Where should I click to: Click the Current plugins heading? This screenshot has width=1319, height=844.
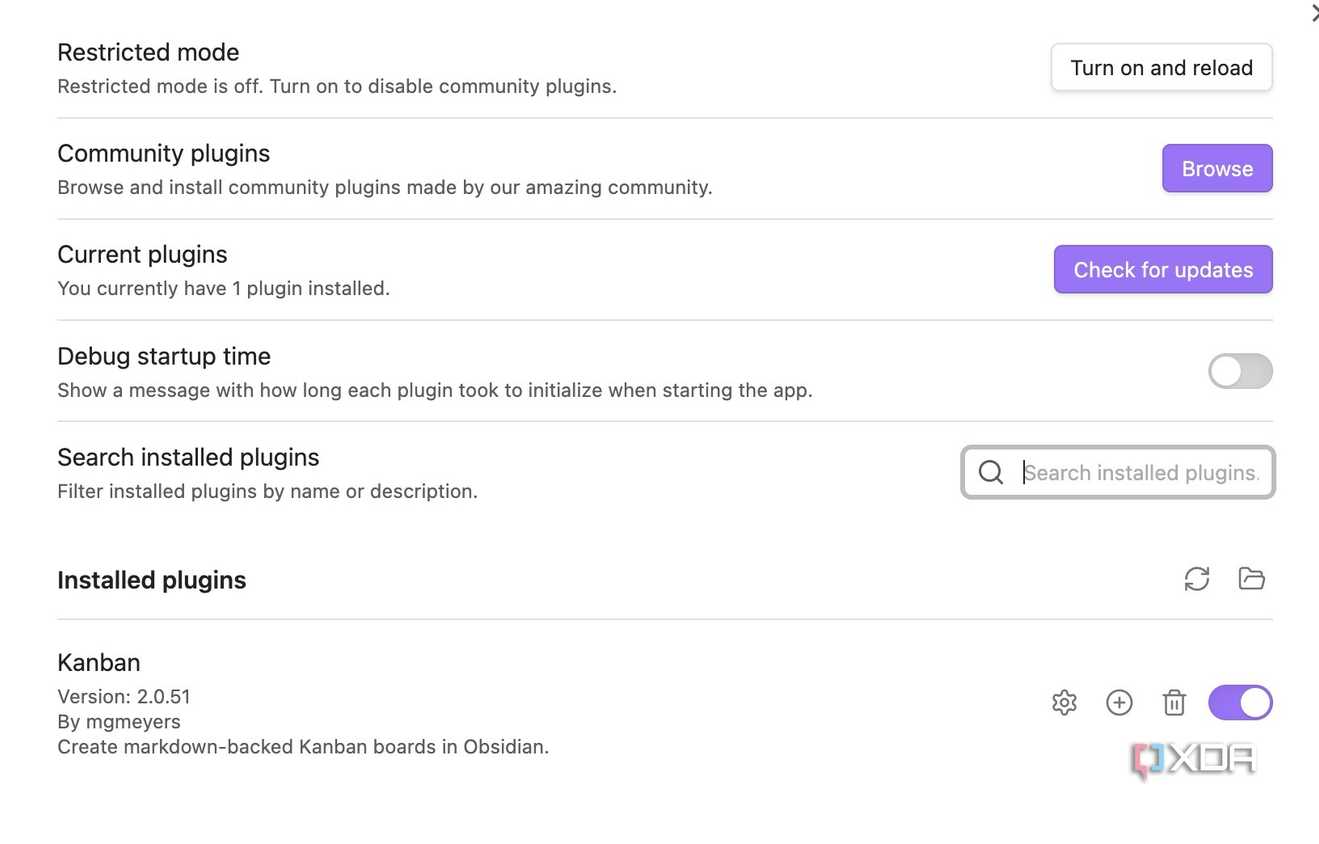(142, 254)
